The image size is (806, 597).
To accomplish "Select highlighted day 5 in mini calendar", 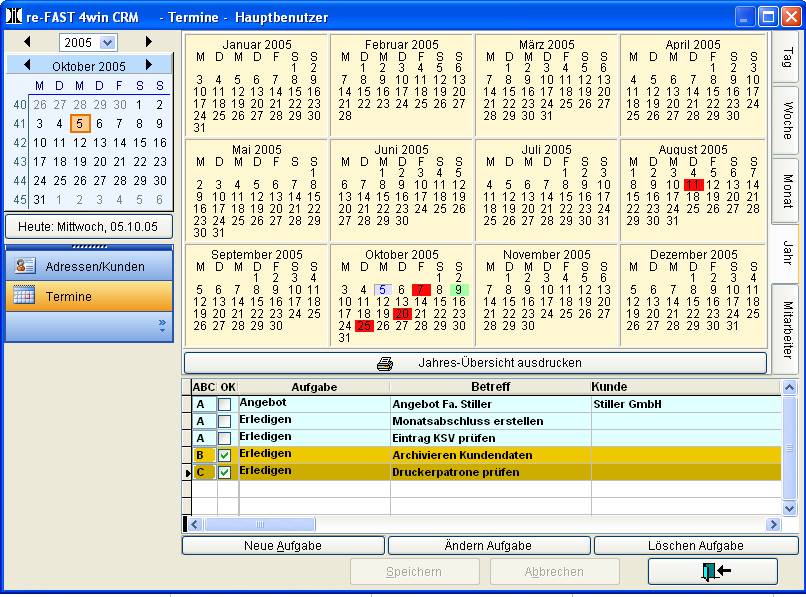I will tap(80, 123).
